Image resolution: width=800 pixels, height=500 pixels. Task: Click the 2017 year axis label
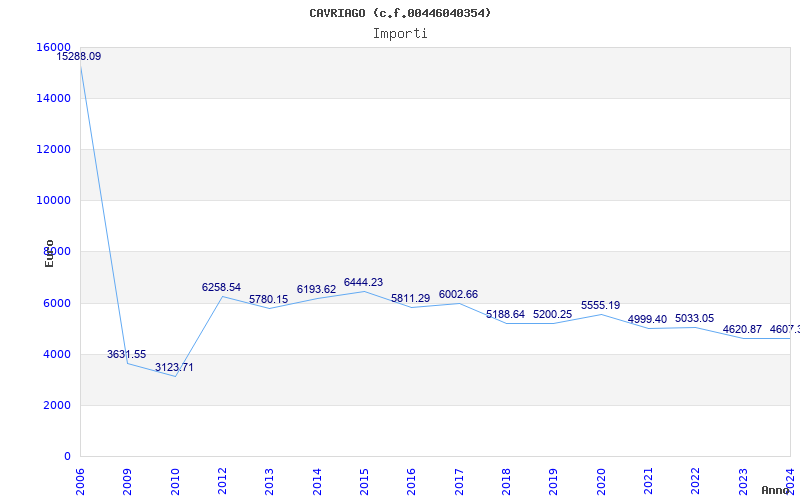tap(459, 482)
